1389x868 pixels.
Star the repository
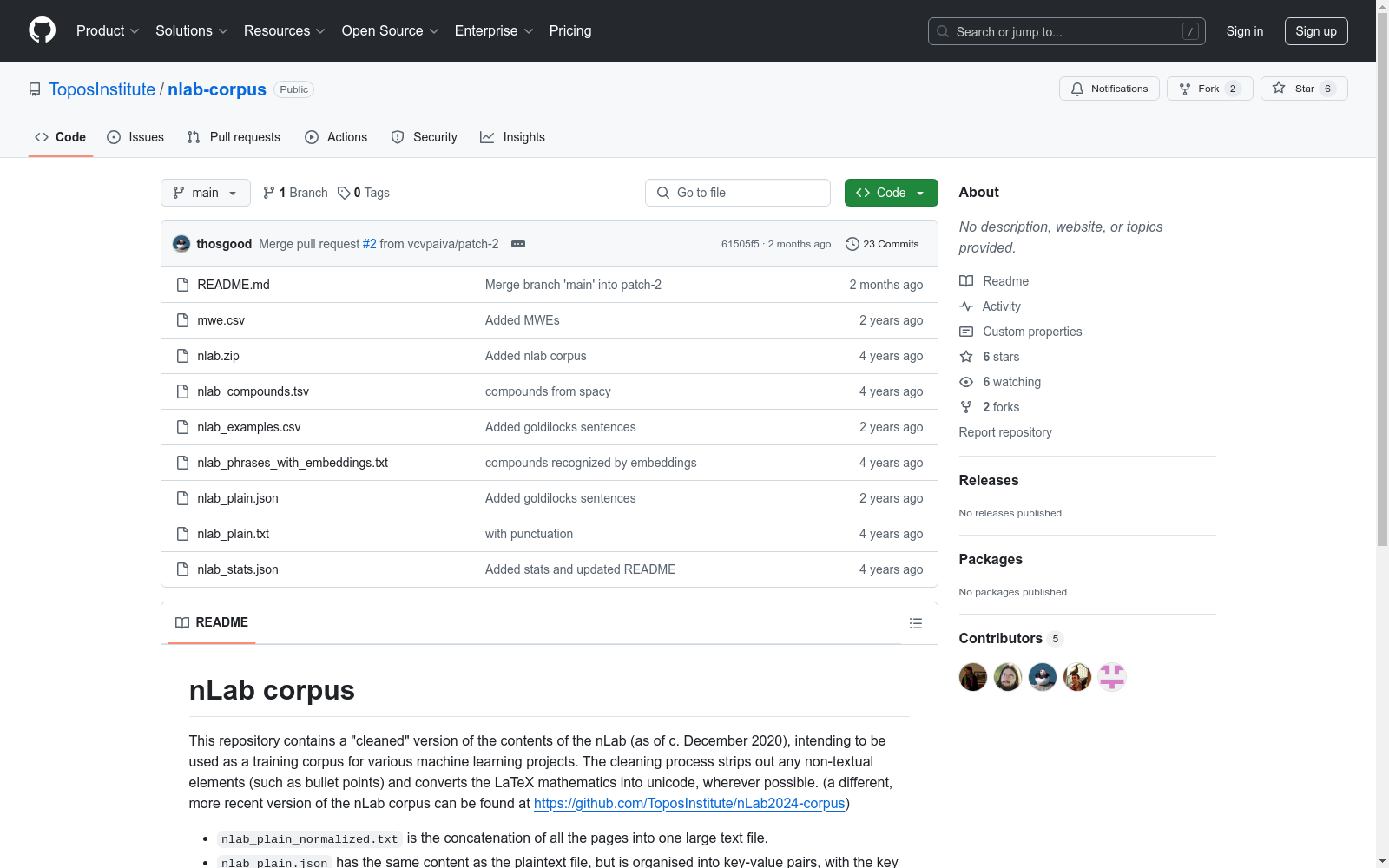click(1304, 89)
